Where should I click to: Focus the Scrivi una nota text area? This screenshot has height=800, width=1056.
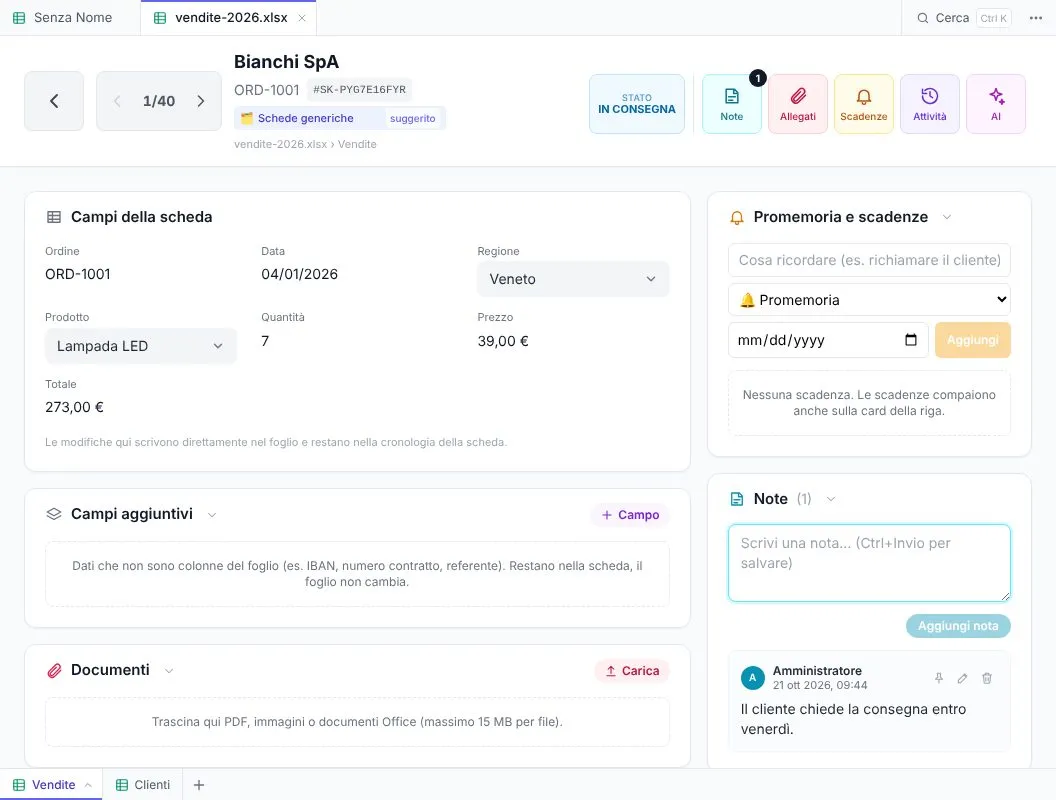click(x=869, y=563)
